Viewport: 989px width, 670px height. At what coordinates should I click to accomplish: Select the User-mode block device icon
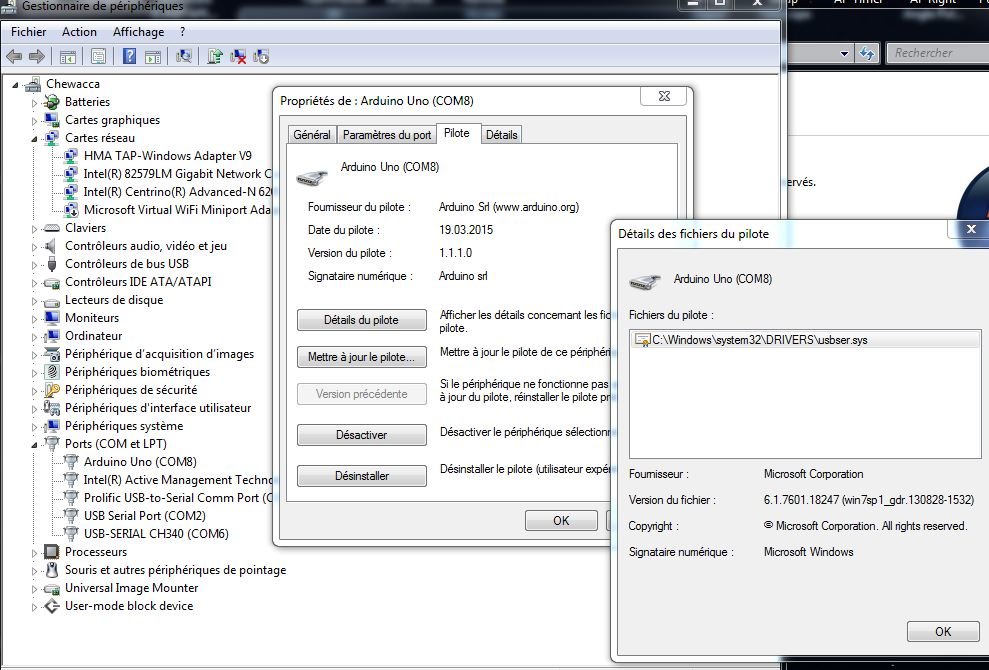52,606
